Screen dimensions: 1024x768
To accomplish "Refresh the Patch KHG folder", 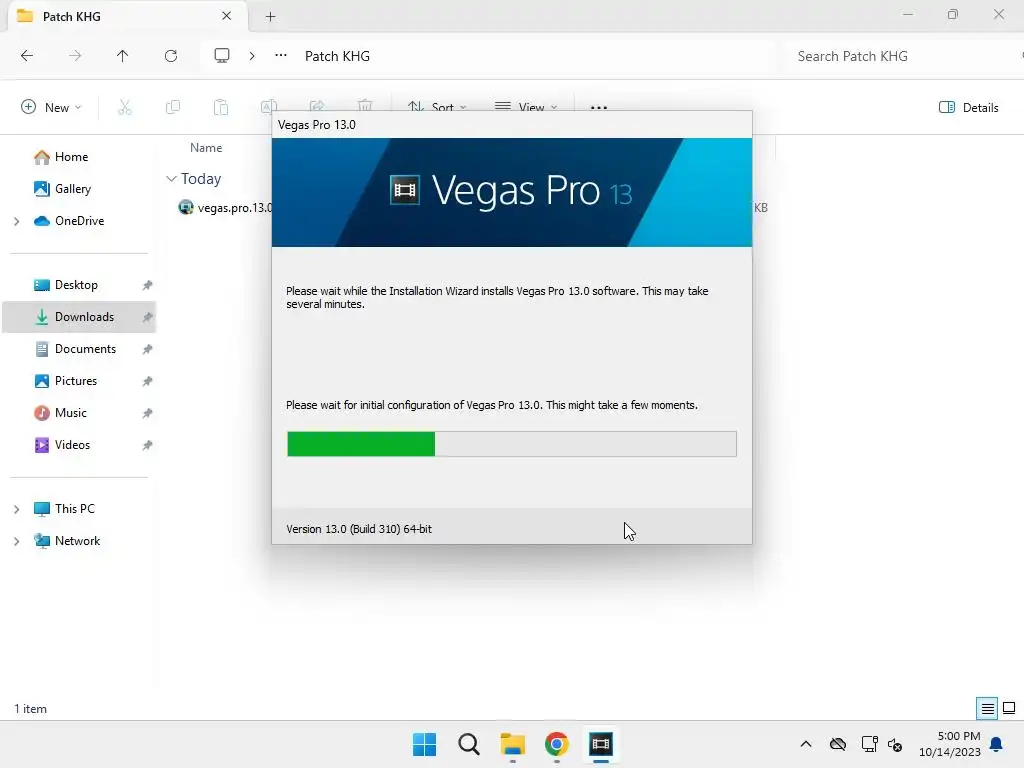I will click(171, 56).
